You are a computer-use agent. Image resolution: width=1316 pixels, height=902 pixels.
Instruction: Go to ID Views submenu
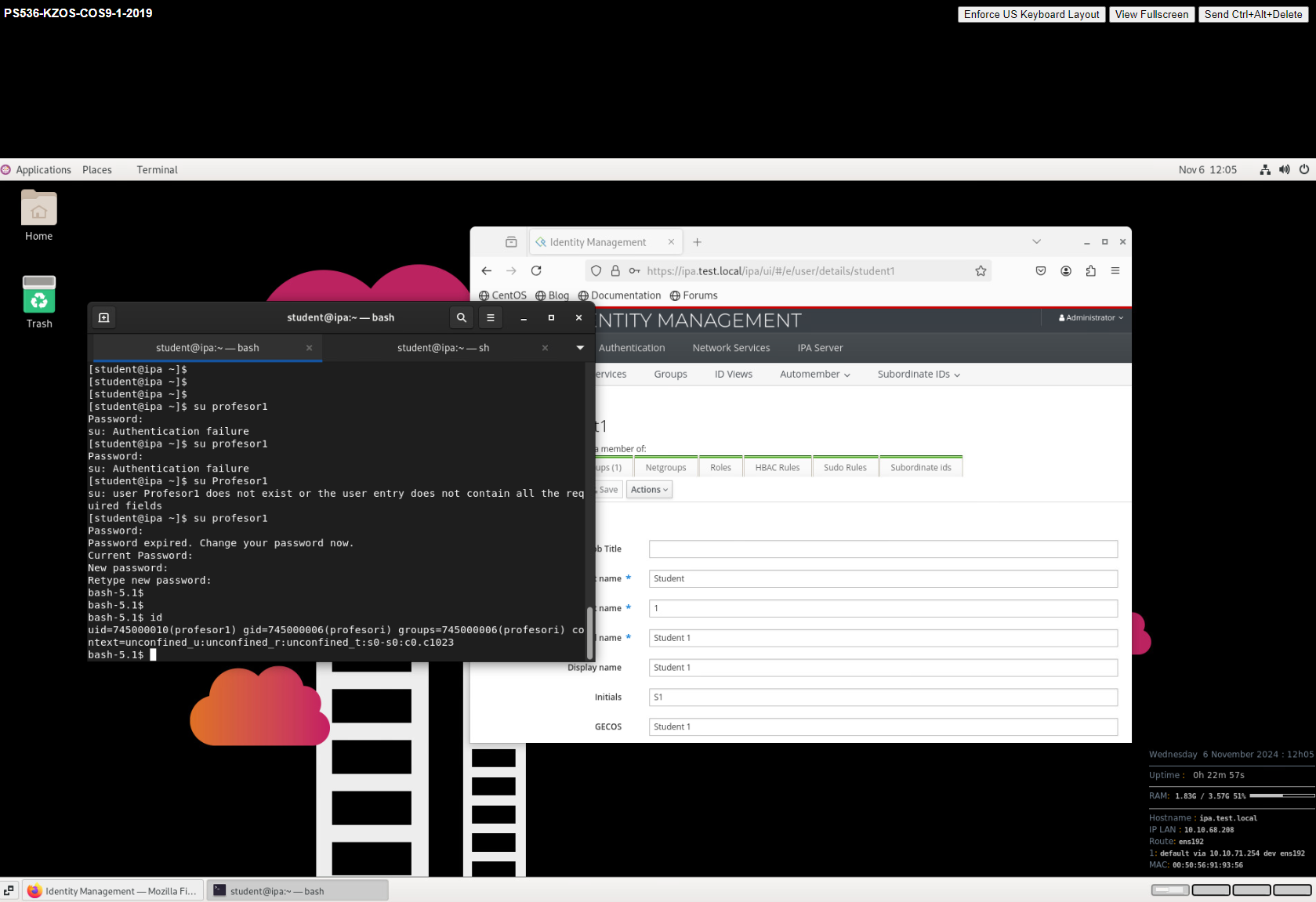pyautogui.click(x=734, y=375)
